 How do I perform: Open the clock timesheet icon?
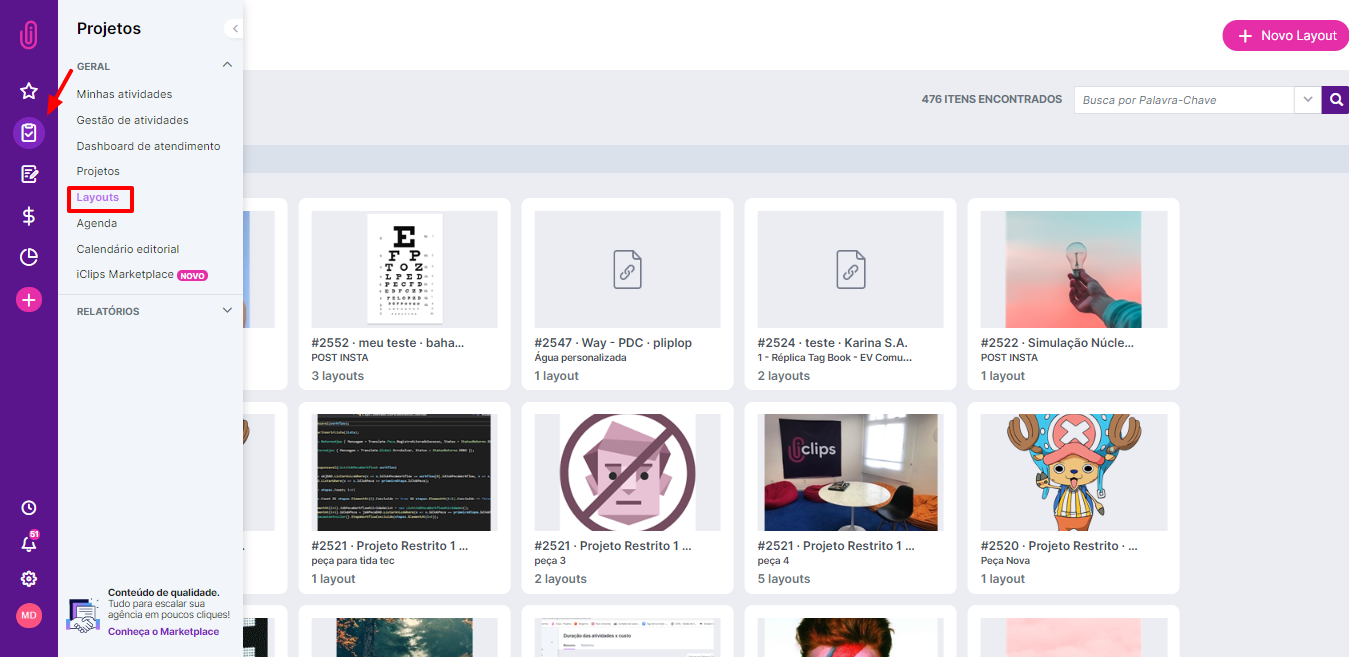[29, 508]
